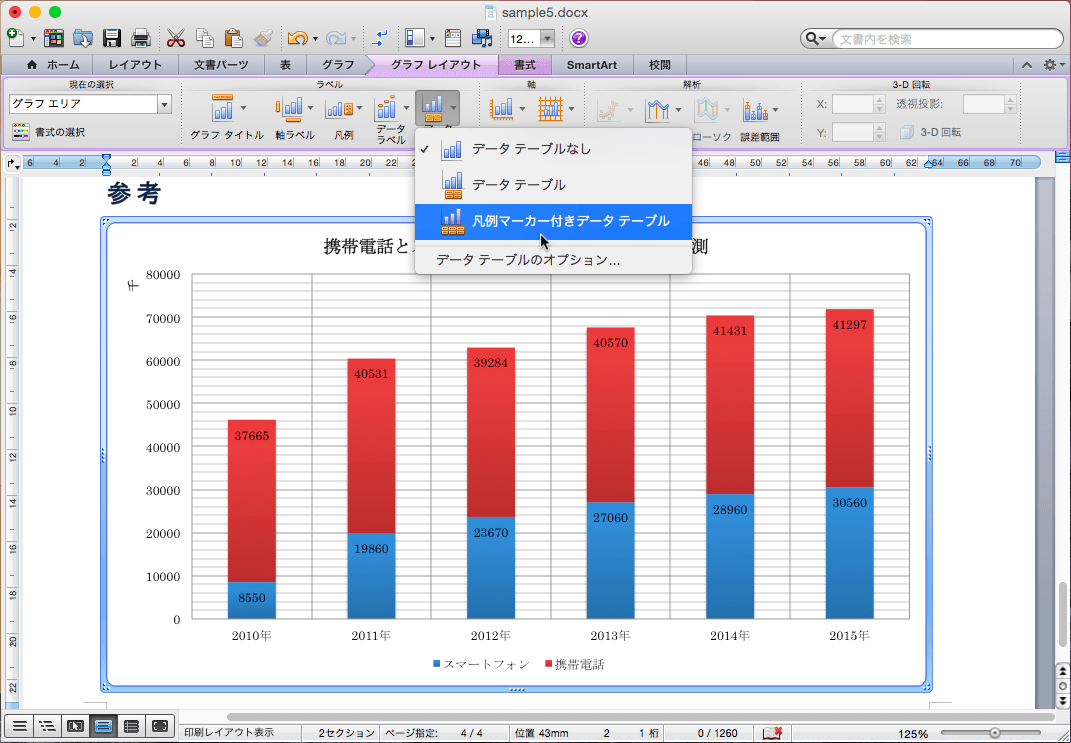1071x743 pixels.
Task: Open ribbon settings gear menu
Action: tap(1054, 65)
